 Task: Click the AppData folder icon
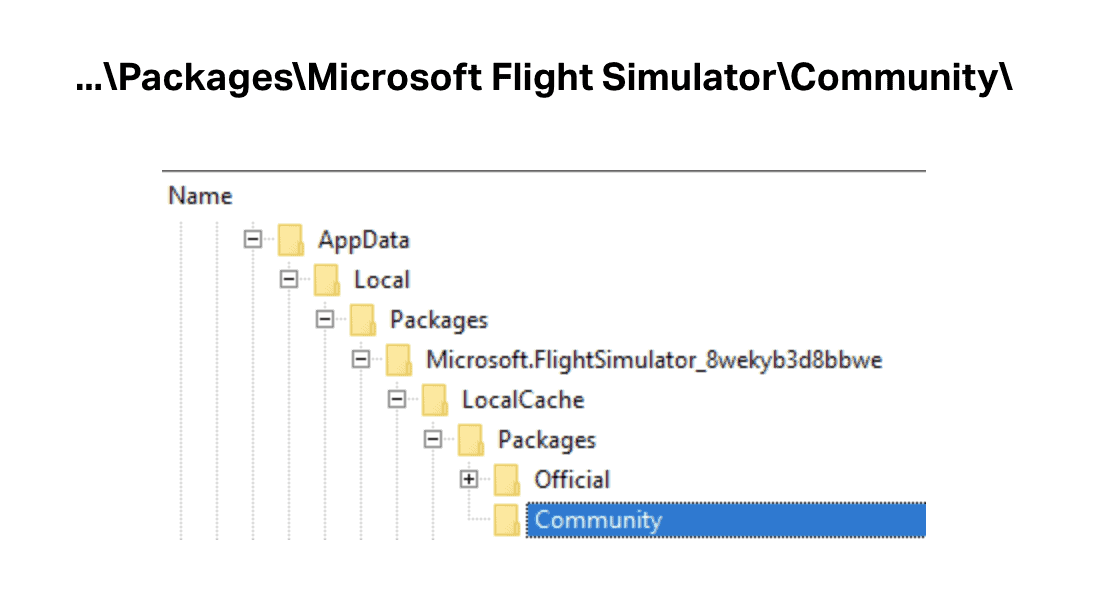click(291, 241)
